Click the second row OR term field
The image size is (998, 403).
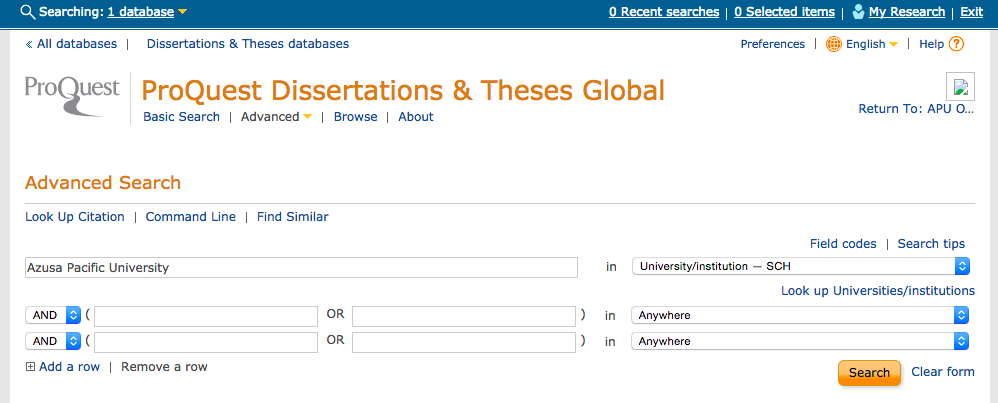(464, 316)
